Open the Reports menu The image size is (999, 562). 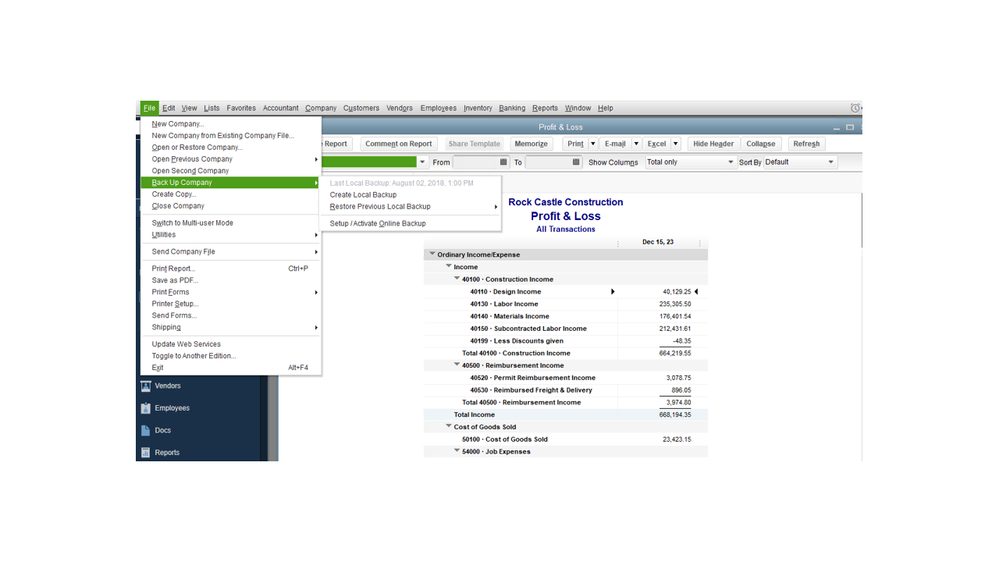tap(545, 108)
